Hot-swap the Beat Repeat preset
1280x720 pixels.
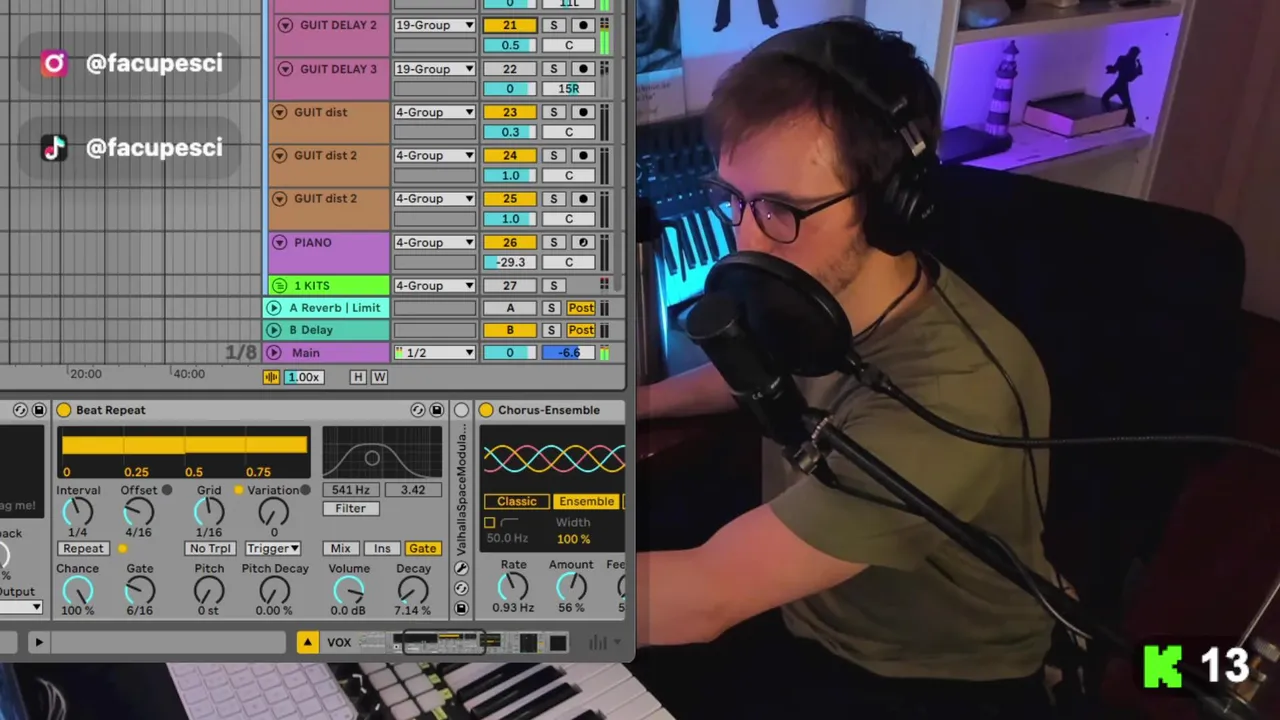click(418, 410)
